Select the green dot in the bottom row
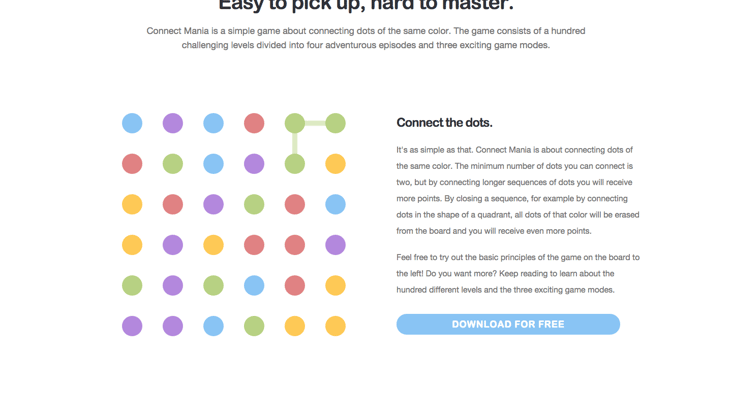 click(254, 326)
